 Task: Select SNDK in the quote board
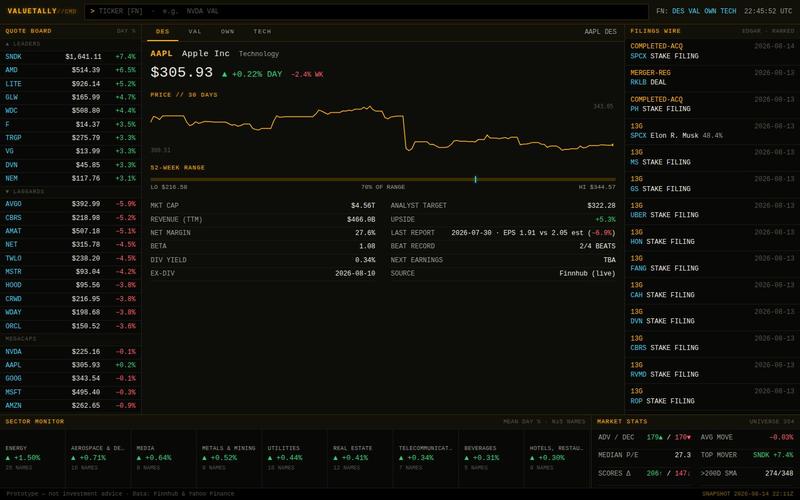click(71, 57)
